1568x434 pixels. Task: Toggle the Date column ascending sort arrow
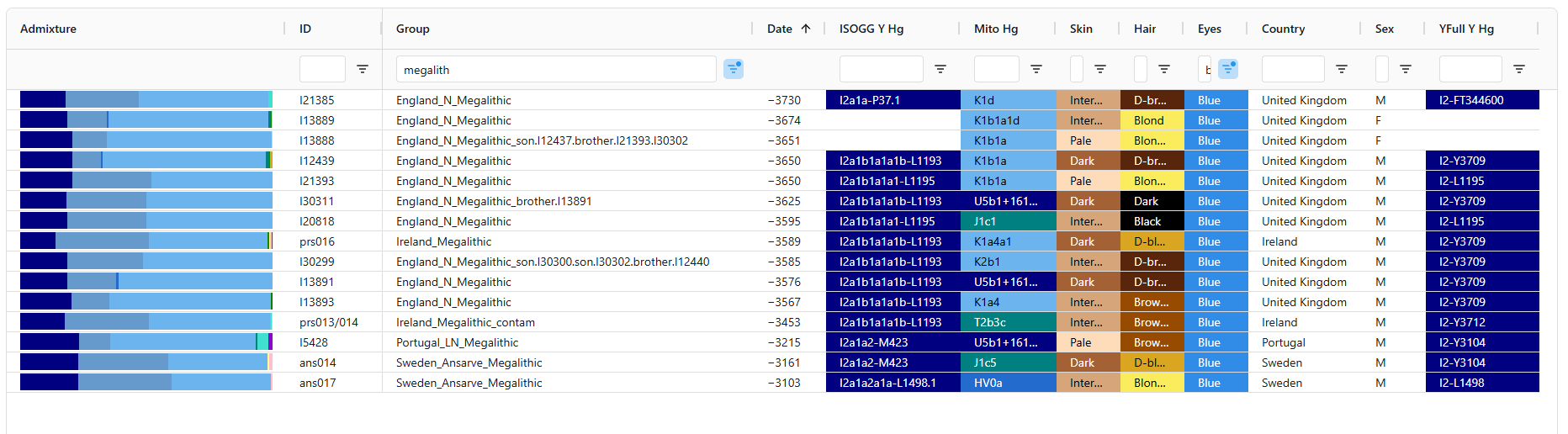806,29
